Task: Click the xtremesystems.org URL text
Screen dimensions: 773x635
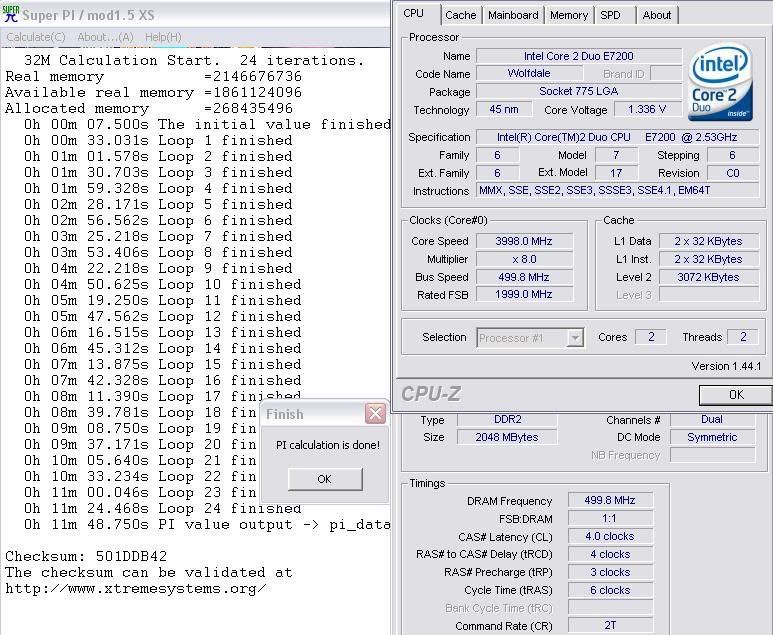Action: point(136,588)
